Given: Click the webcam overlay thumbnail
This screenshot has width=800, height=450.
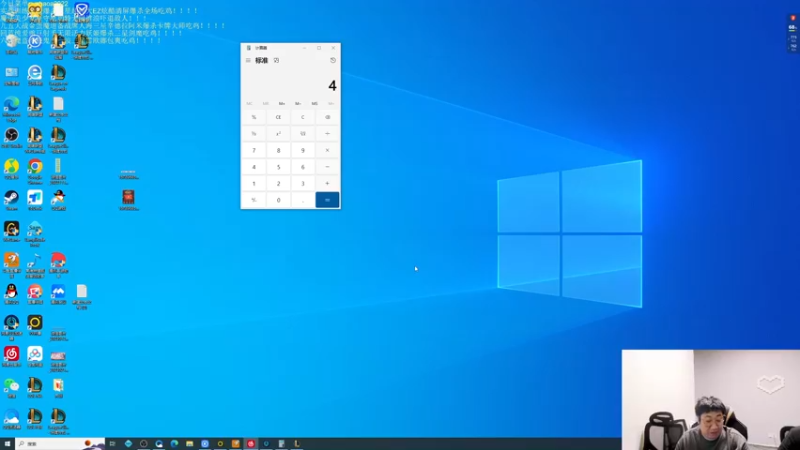Looking at the screenshot, I should 711,399.
